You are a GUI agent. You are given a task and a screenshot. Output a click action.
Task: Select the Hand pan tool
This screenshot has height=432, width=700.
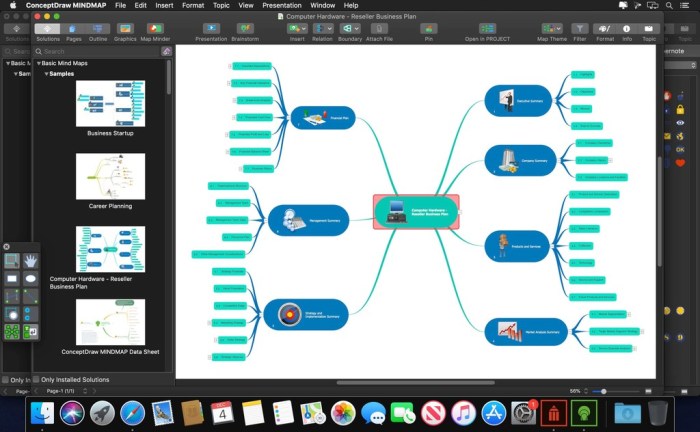pos(31,260)
